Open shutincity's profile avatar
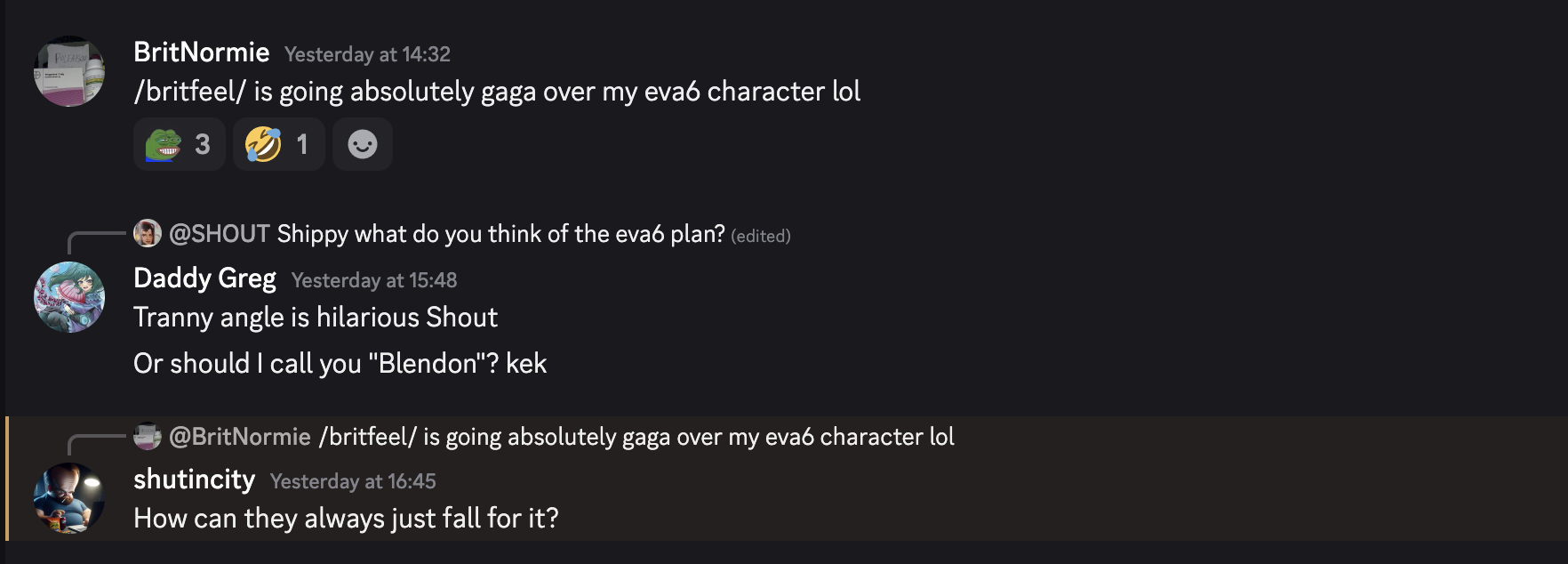 [69, 498]
